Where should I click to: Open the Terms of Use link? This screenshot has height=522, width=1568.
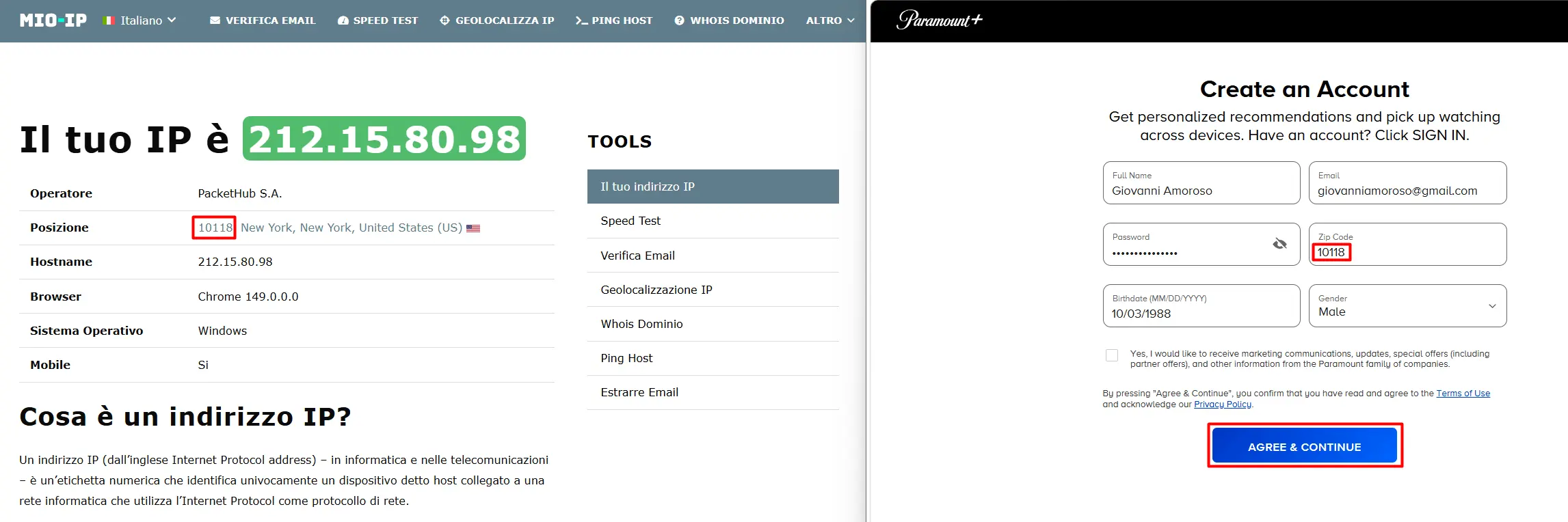coord(1463,394)
